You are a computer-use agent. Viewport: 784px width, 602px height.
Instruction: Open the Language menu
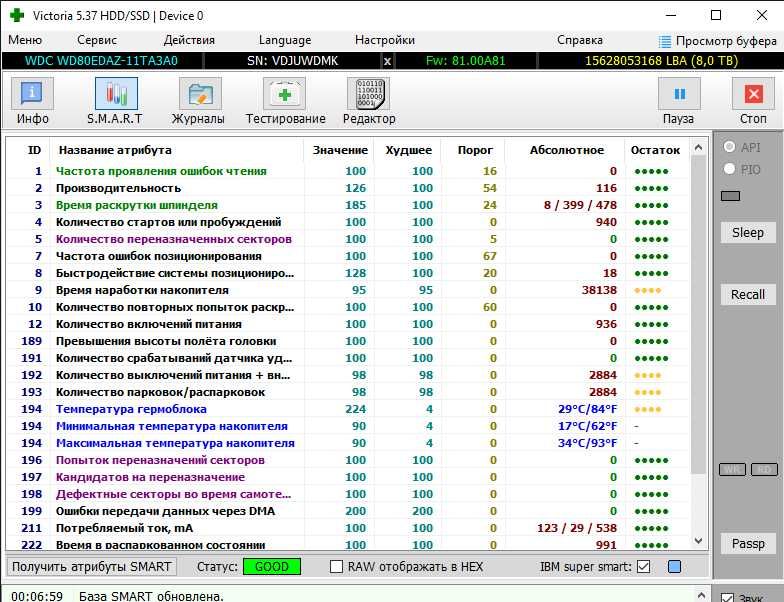(284, 40)
